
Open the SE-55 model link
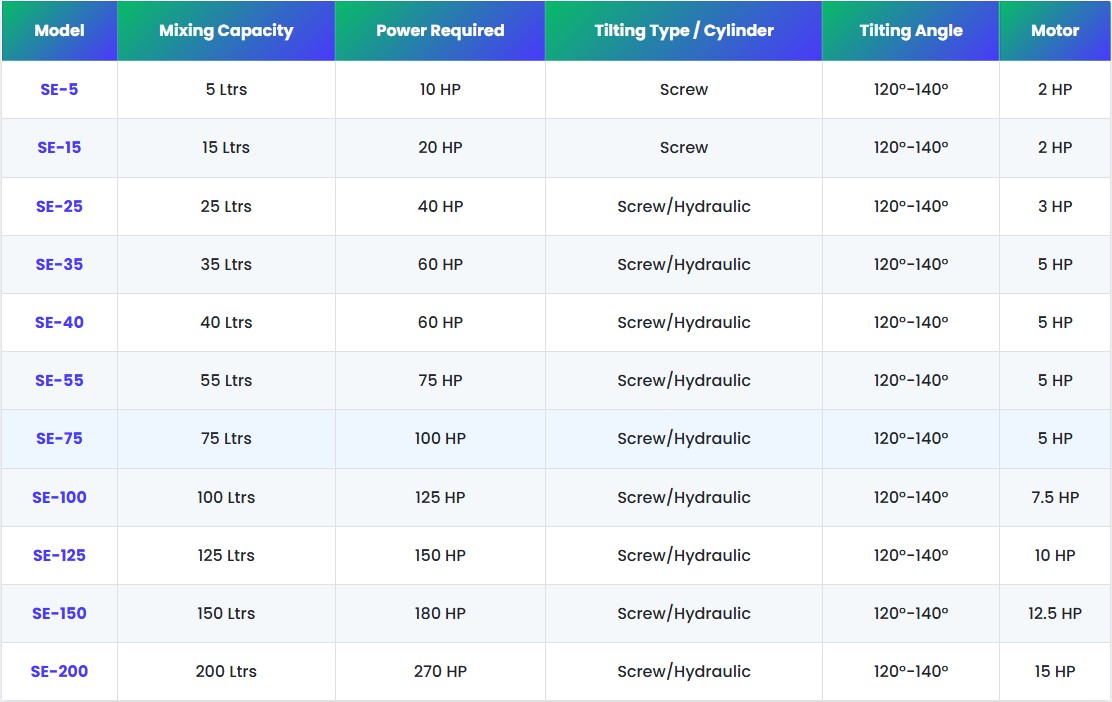tap(60, 381)
